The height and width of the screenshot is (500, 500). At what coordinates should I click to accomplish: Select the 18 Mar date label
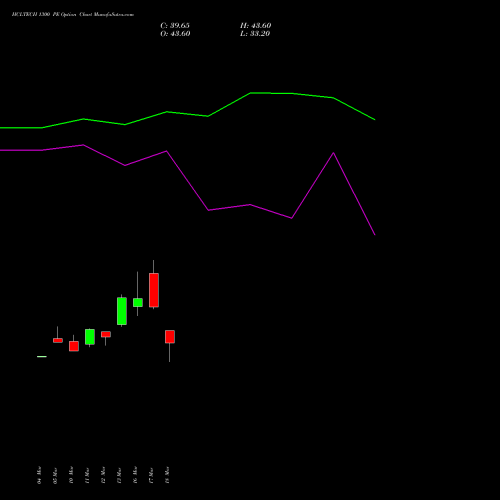[167, 475]
